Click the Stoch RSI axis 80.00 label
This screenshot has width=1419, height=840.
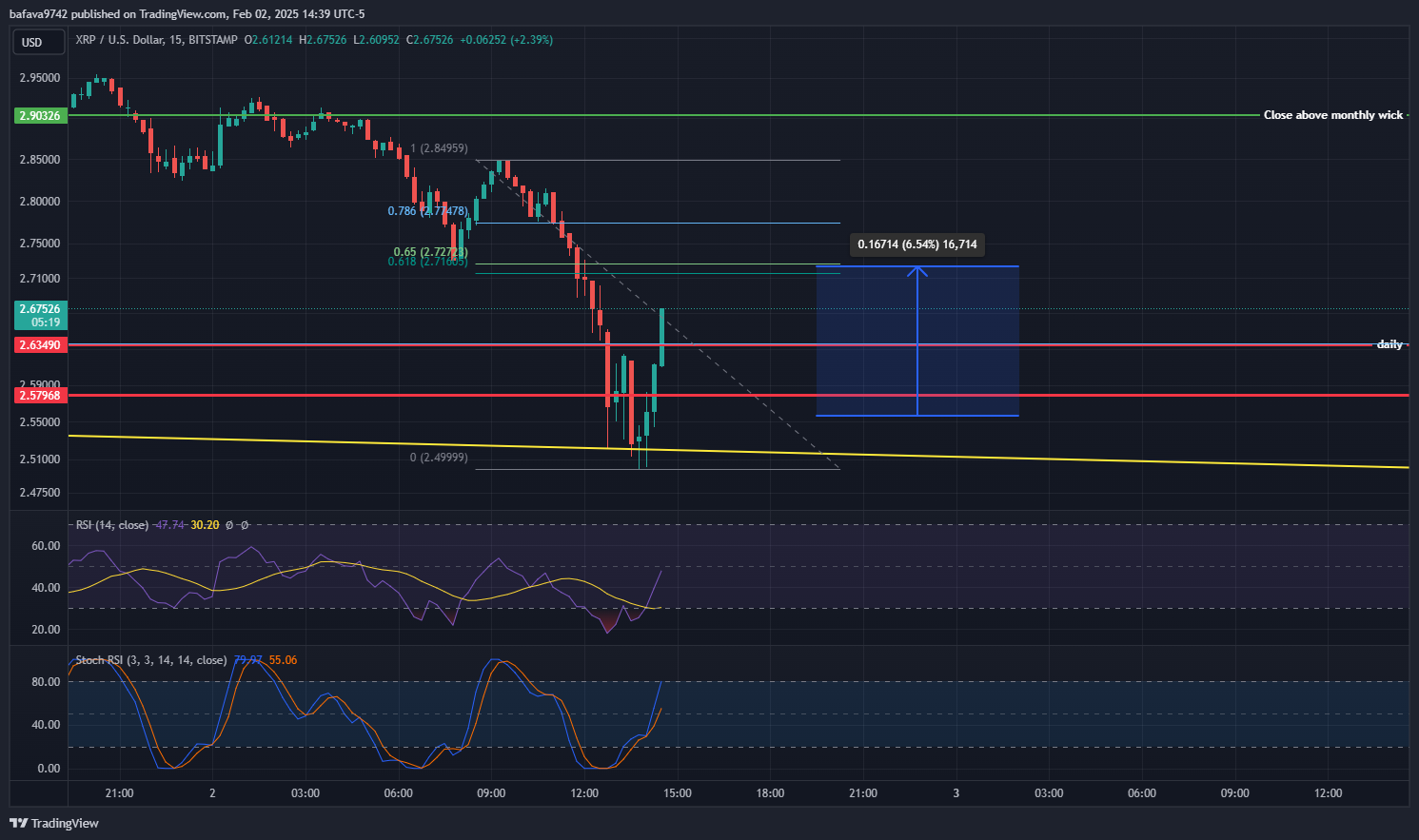tap(46, 682)
